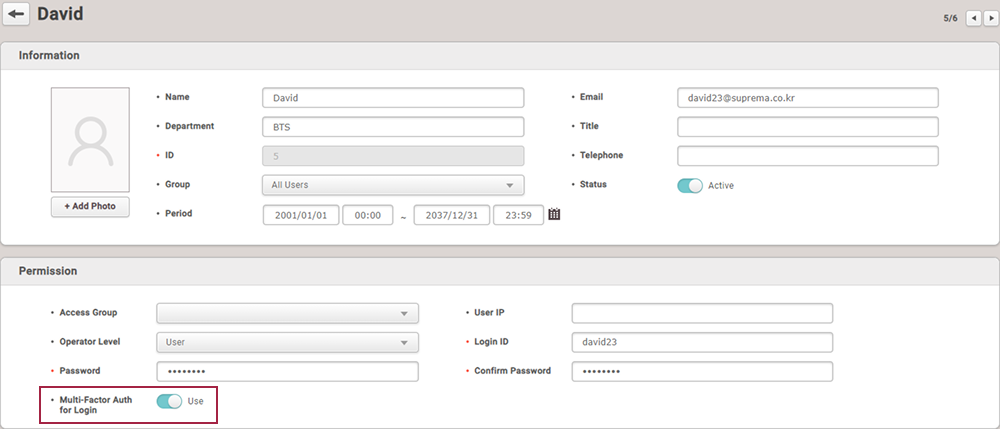Edit the end date 2037/12/31
Screen dimensions: 1000x429
click(x=452, y=215)
